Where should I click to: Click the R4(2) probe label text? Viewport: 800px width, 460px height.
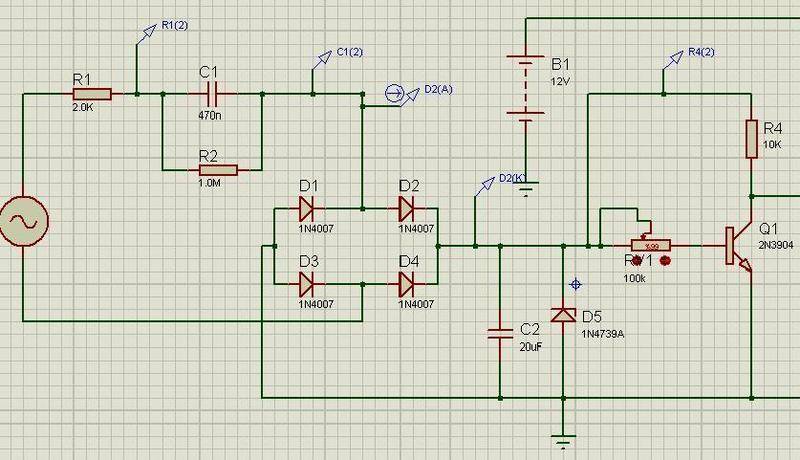(x=702, y=52)
